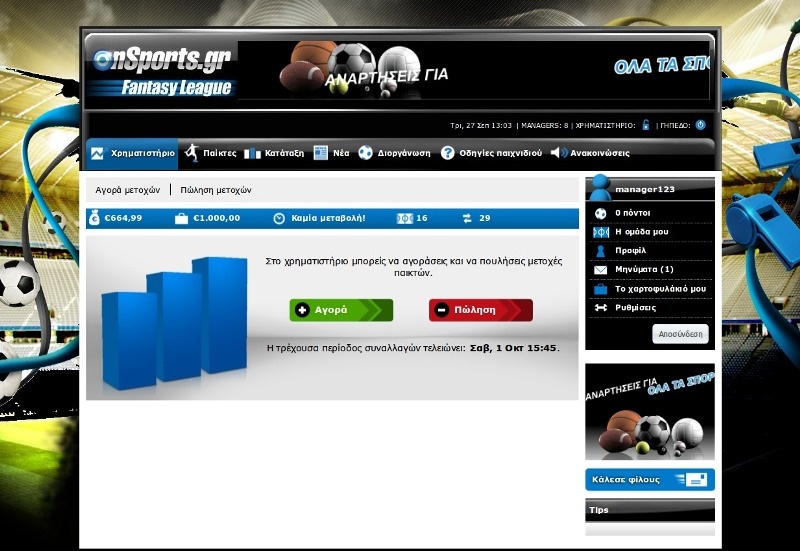This screenshot has width=800, height=551.
Task: Click the €664,99 balance value
Action: point(123,218)
